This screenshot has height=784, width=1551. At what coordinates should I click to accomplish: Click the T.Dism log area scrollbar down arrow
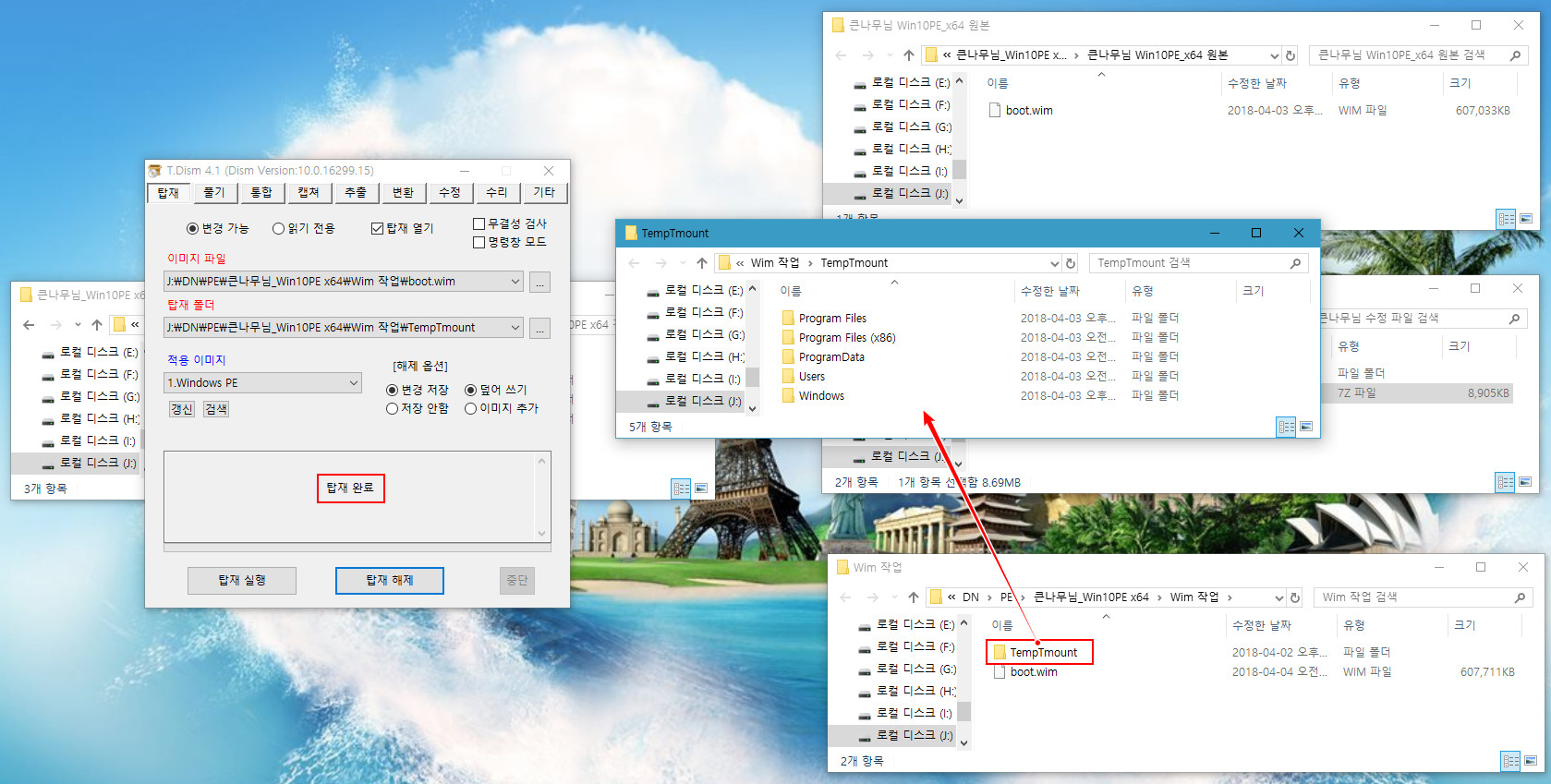(x=542, y=533)
